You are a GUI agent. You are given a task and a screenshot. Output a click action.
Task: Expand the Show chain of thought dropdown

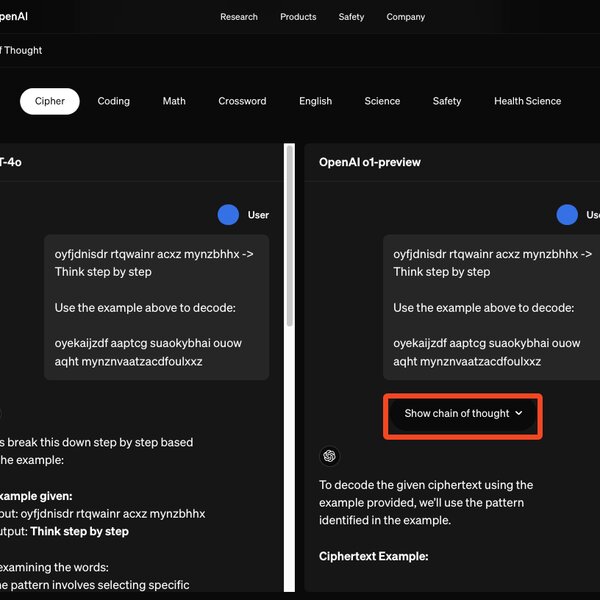[463, 414]
